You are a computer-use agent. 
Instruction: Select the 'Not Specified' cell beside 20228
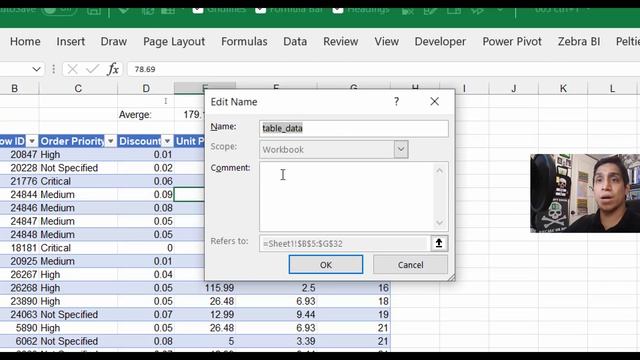point(78,168)
